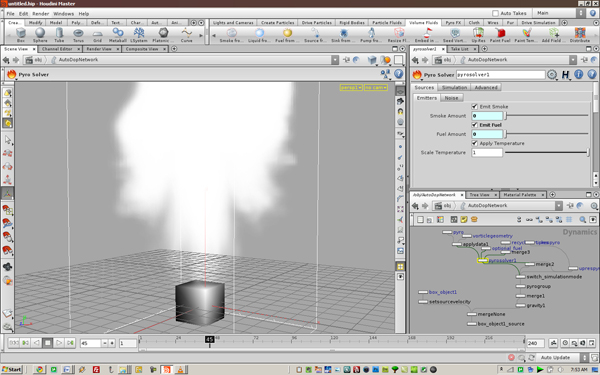Click the Stop playback button

(47, 342)
